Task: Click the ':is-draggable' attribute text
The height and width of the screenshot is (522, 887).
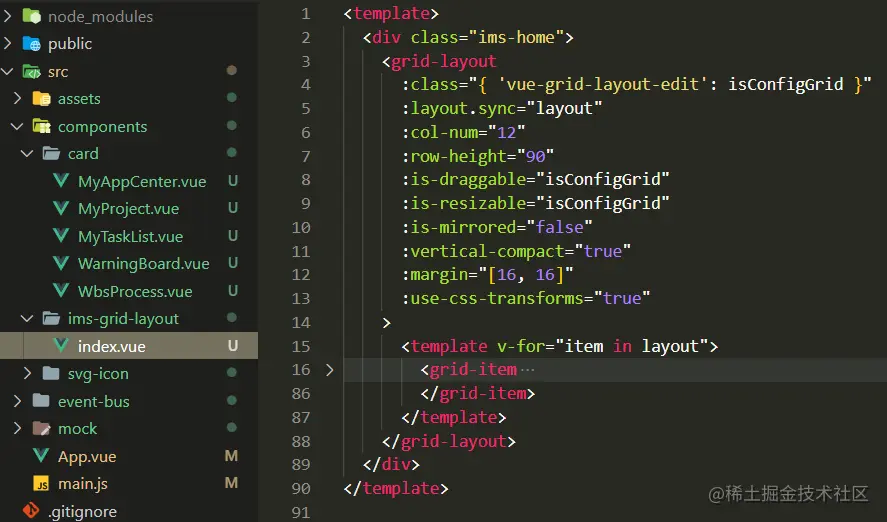Action: [x=464, y=180]
